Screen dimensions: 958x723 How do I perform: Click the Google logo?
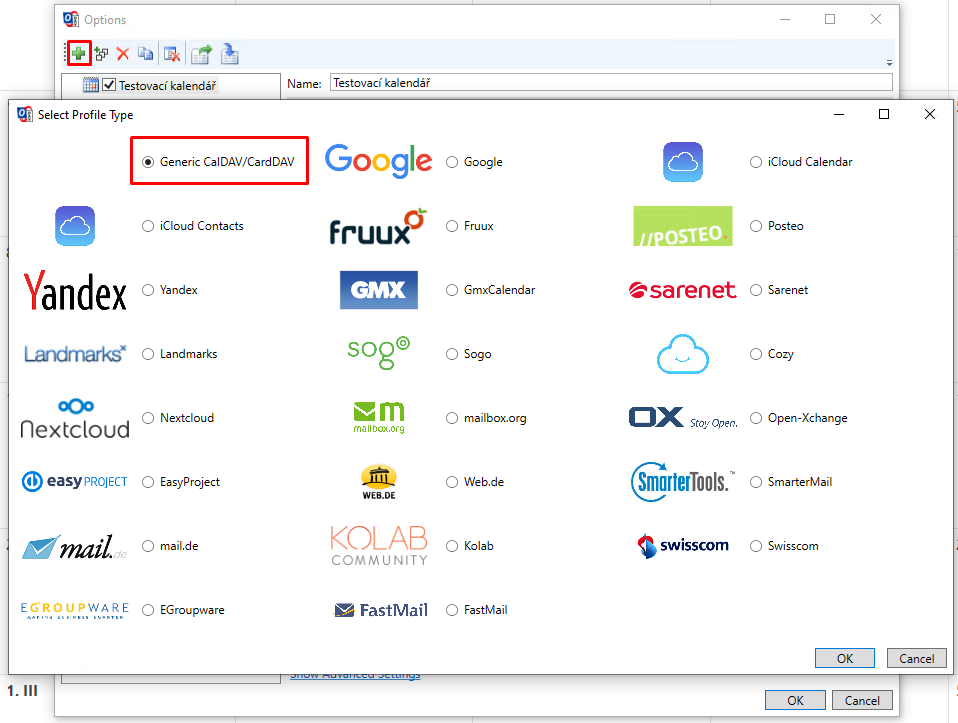click(378, 161)
